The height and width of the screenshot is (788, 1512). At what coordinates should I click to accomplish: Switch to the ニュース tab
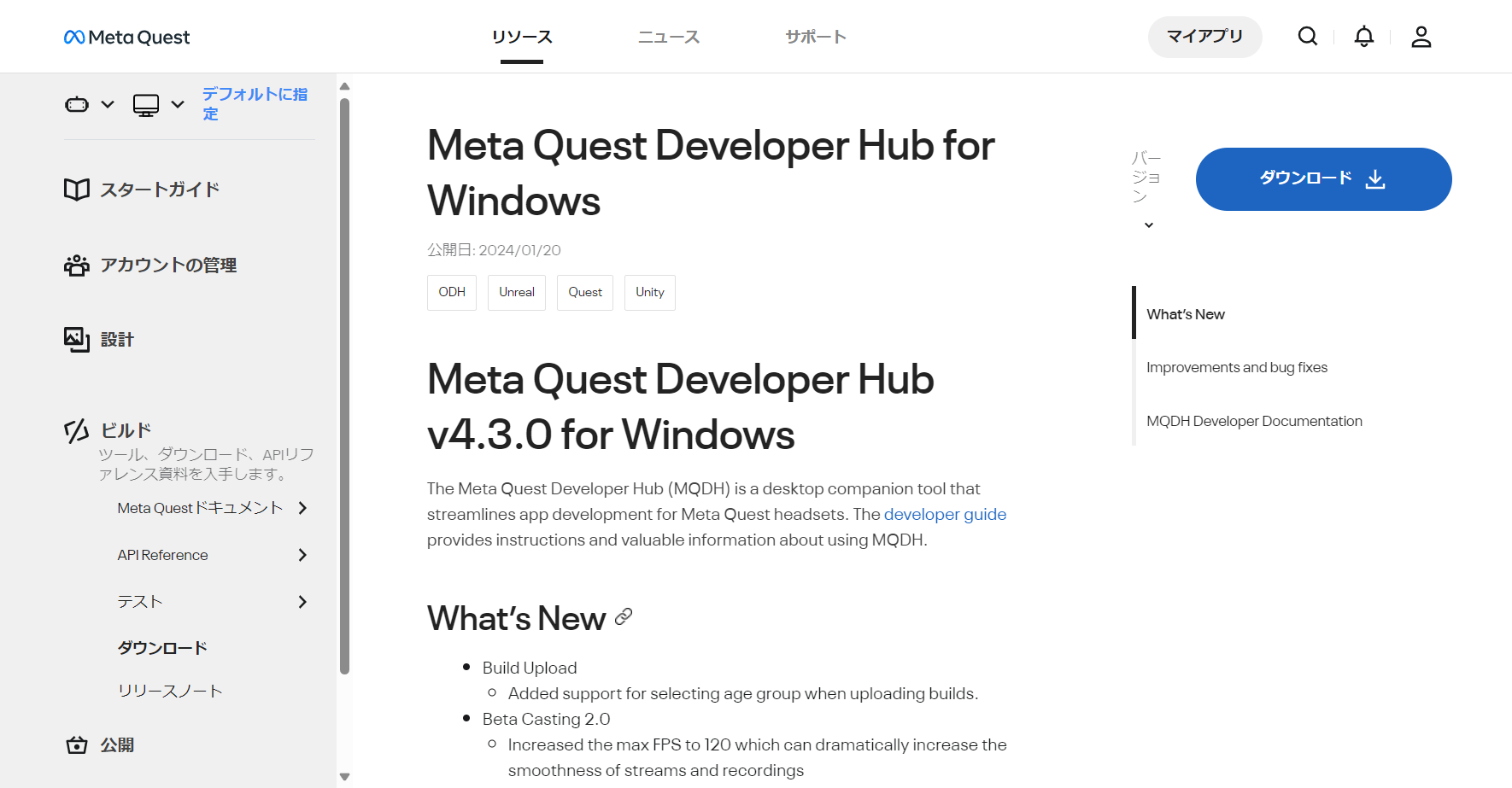pos(668,37)
